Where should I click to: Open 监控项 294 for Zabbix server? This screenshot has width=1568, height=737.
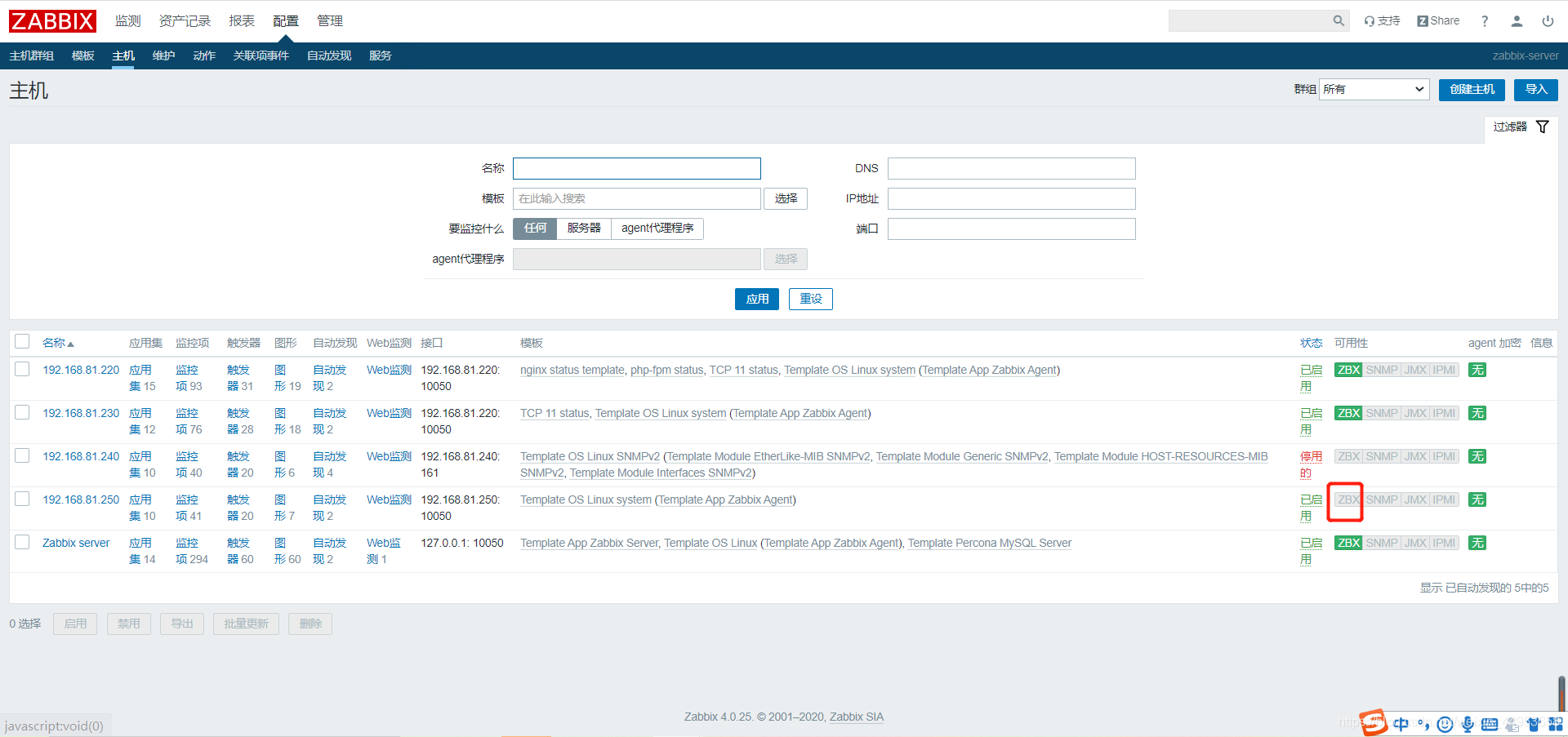[x=192, y=551]
